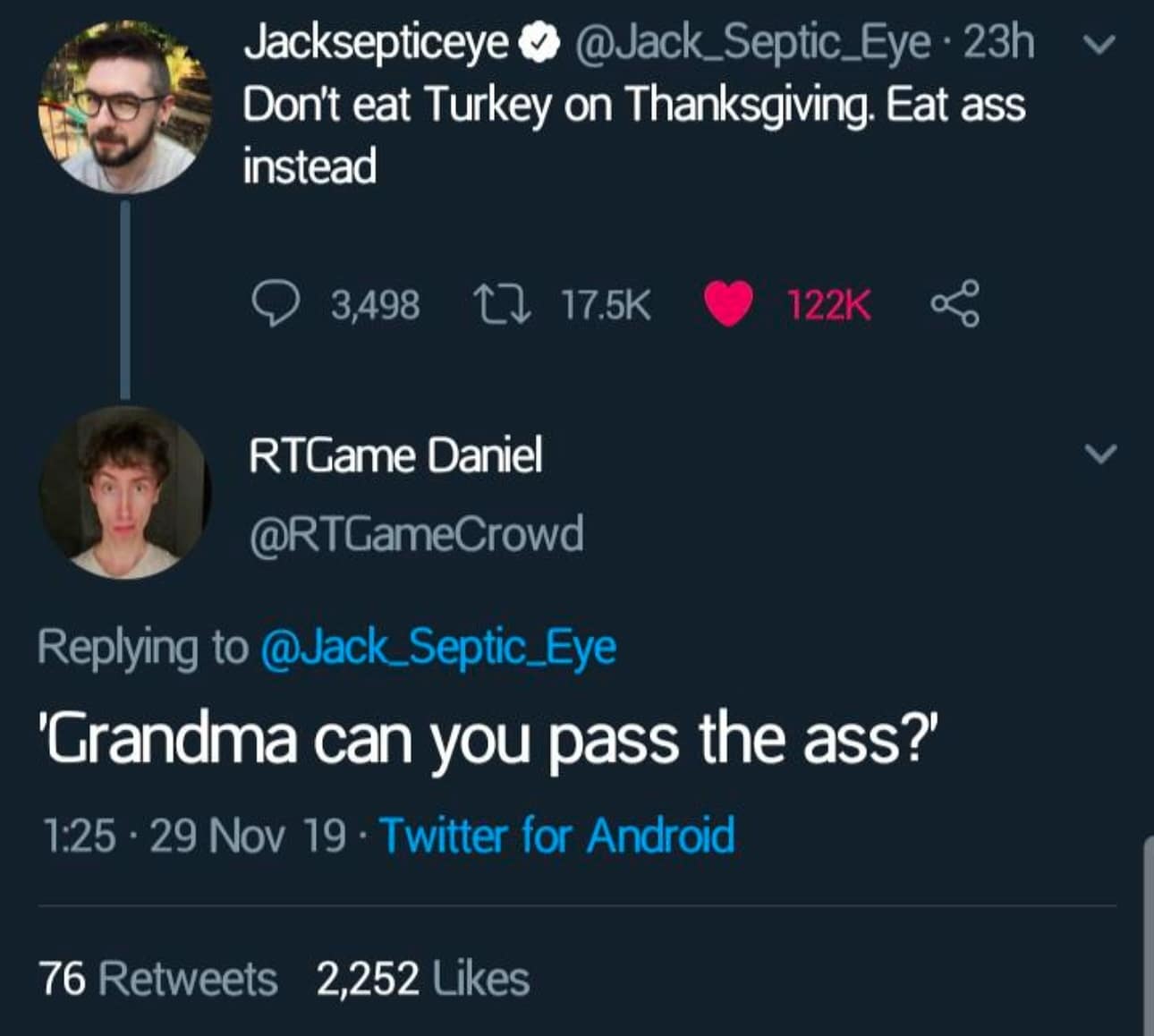Click the share icon on Jacksepticeye's tweet
The width and height of the screenshot is (1154, 1036).
[x=955, y=304]
